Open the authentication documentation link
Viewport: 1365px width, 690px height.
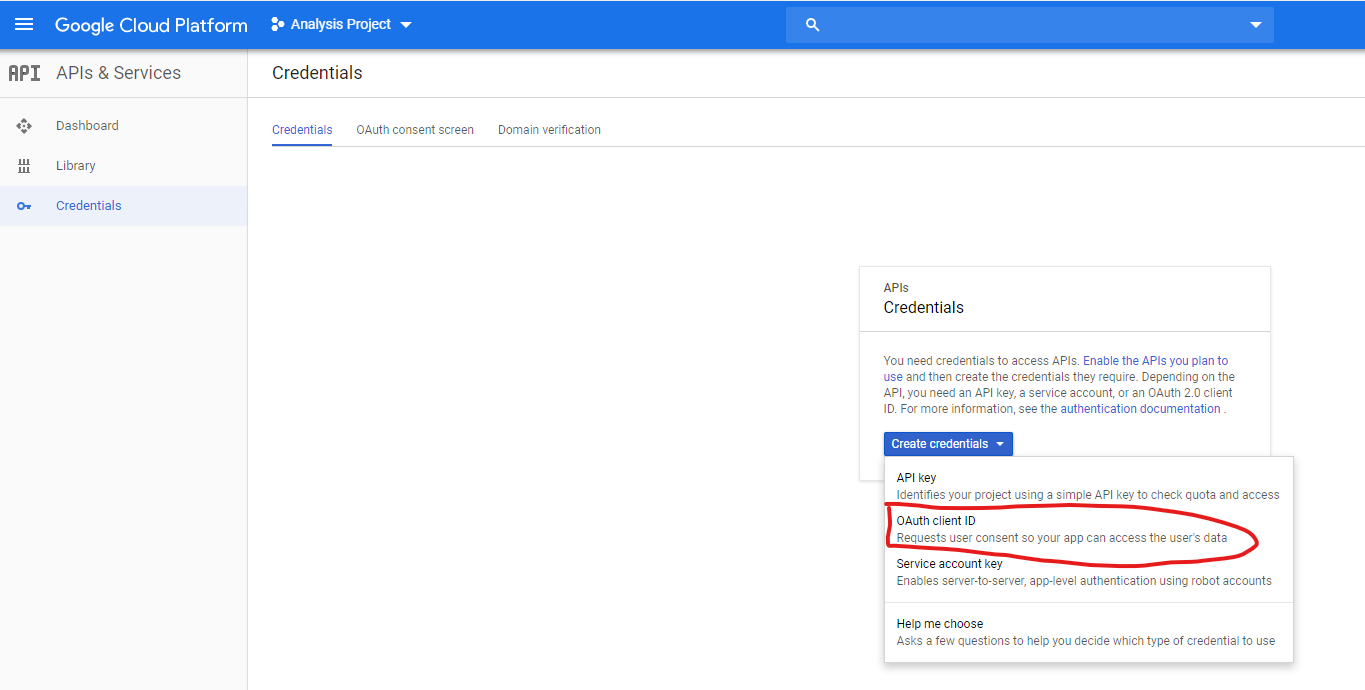(1140, 409)
